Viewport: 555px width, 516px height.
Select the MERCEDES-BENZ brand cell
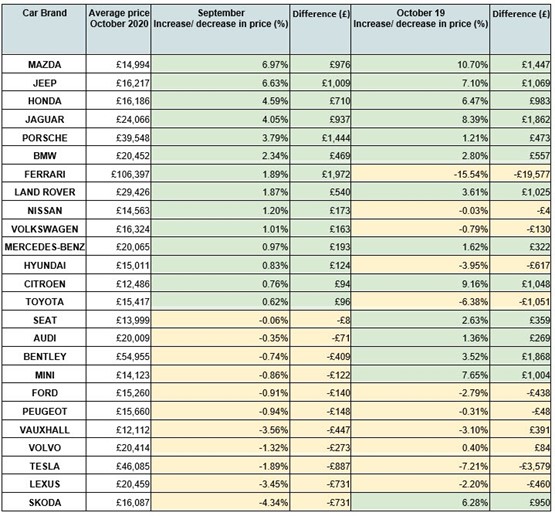pos(44,247)
